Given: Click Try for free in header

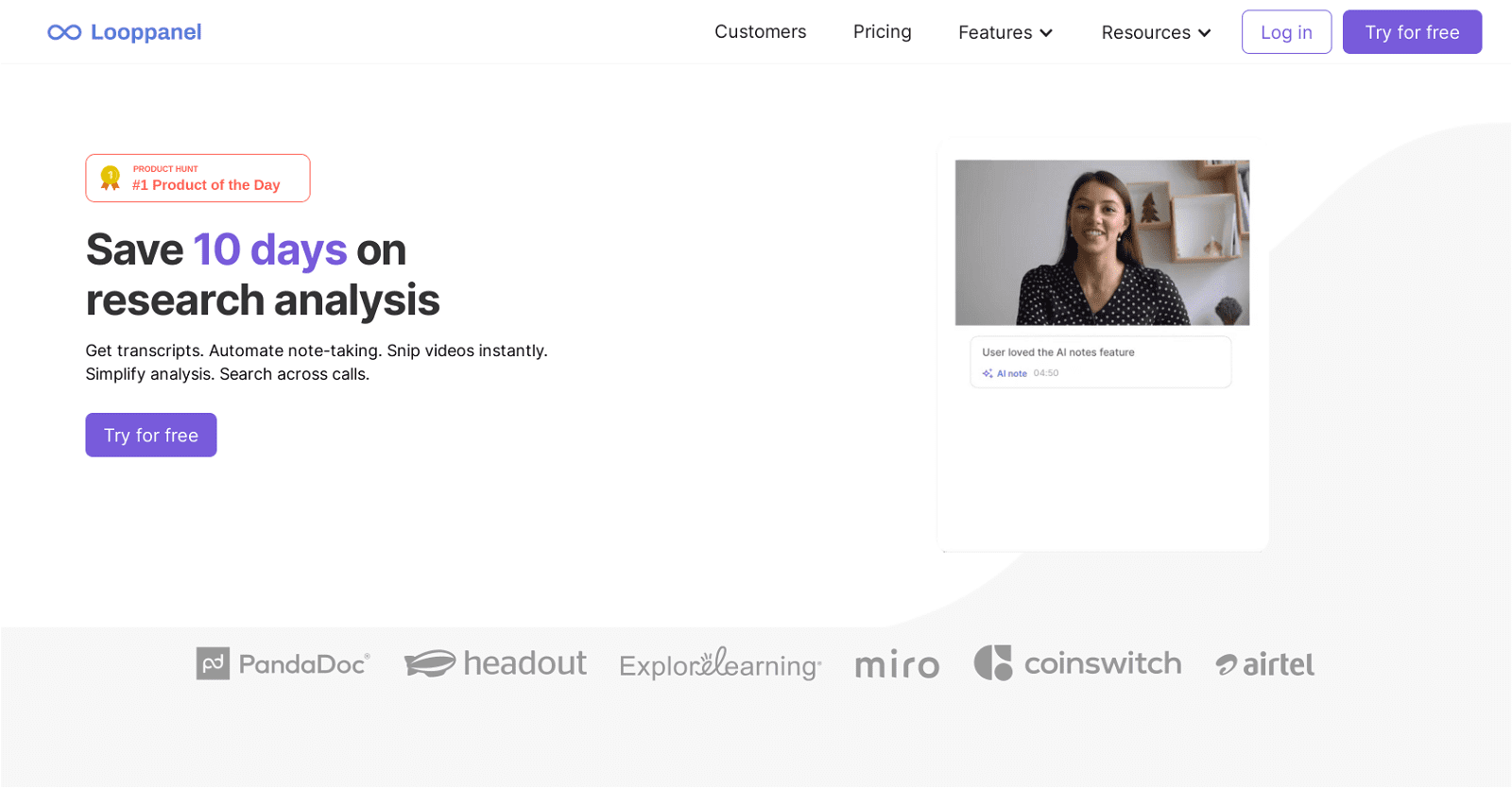Looking at the screenshot, I should (1412, 32).
